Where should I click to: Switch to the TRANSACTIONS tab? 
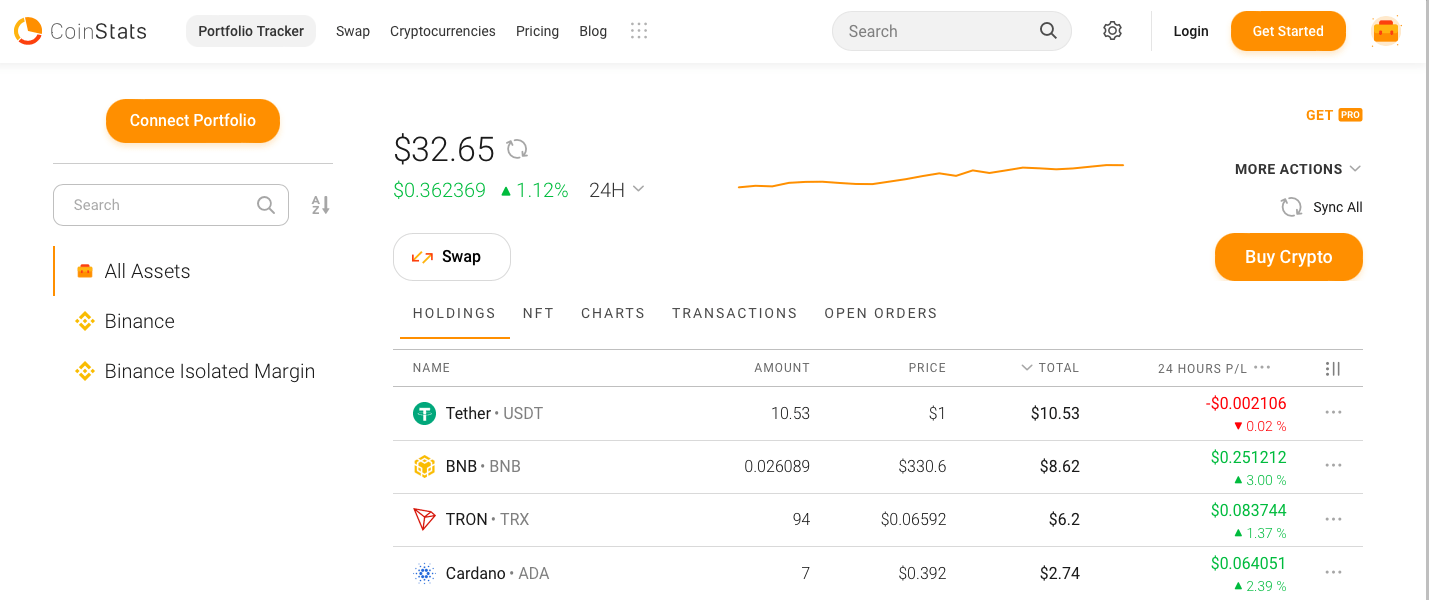click(x=734, y=313)
